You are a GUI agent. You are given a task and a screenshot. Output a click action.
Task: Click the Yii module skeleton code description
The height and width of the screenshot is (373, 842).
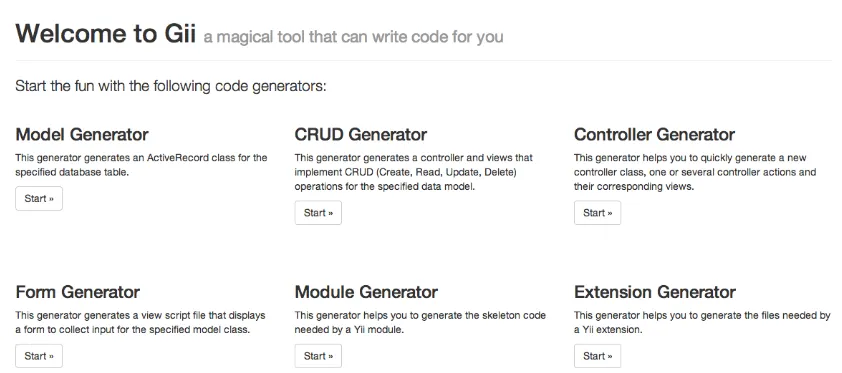420,323
